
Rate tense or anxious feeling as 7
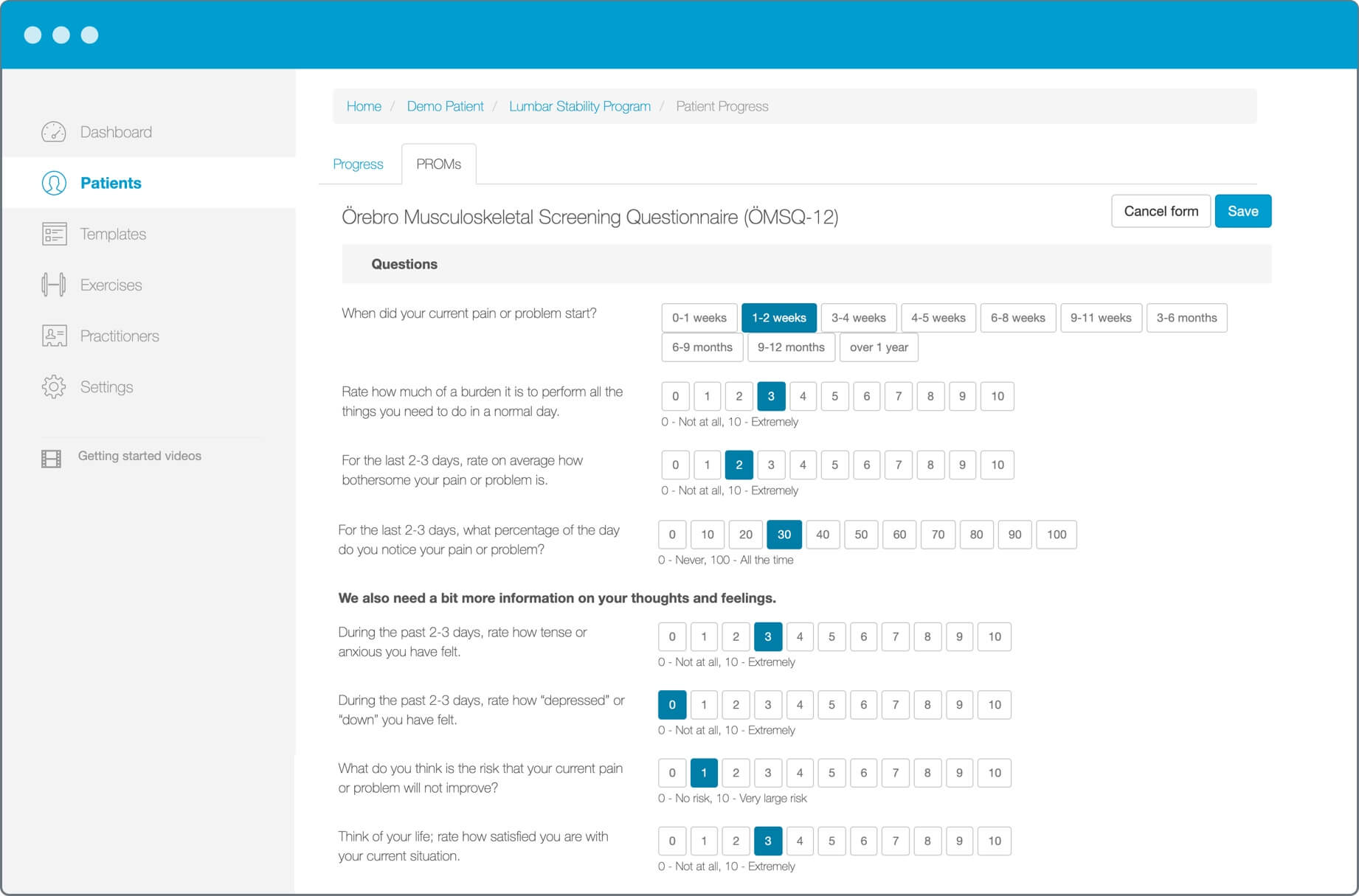(895, 636)
